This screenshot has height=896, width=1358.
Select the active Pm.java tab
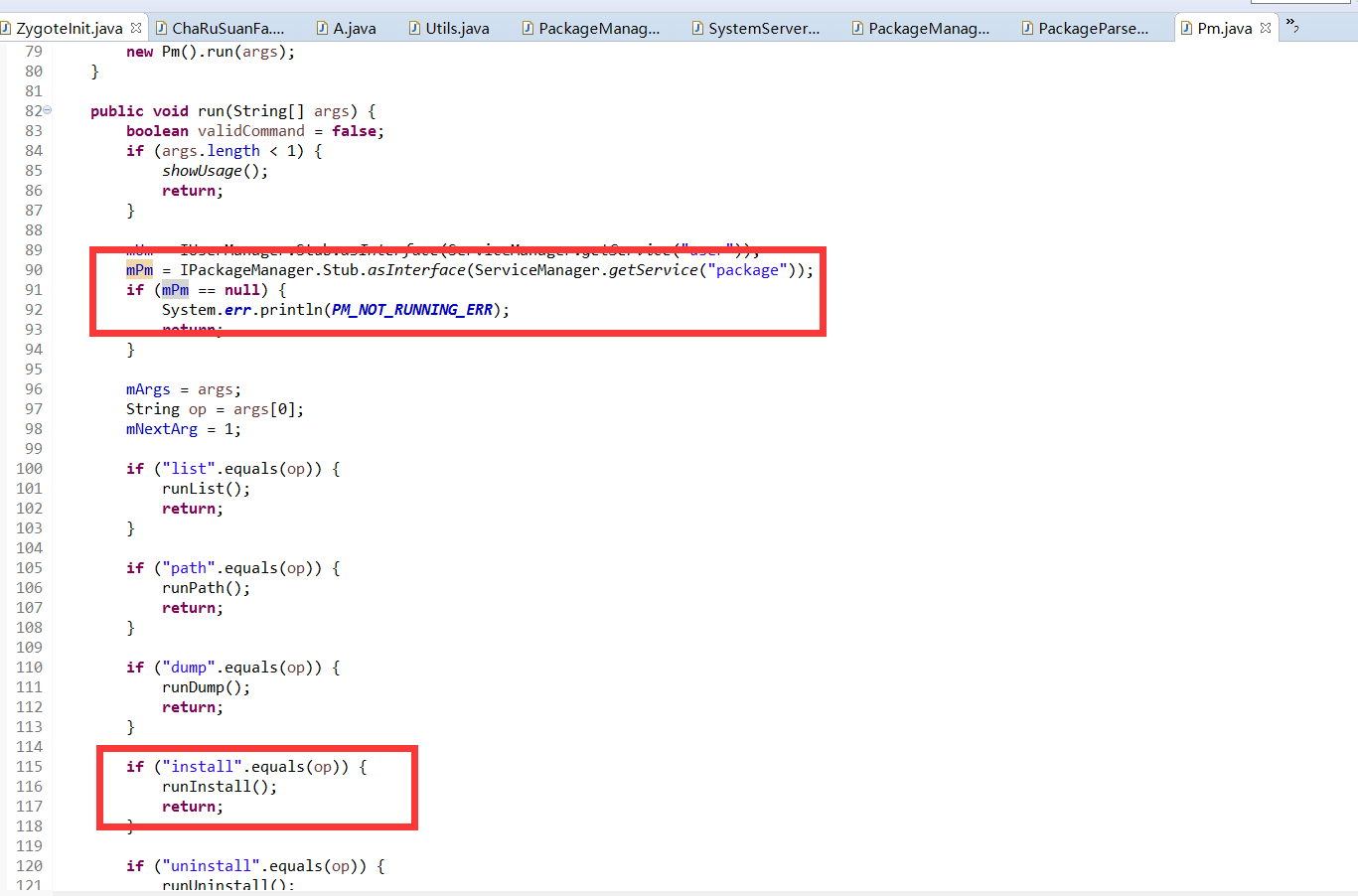pyautogui.click(x=1224, y=28)
